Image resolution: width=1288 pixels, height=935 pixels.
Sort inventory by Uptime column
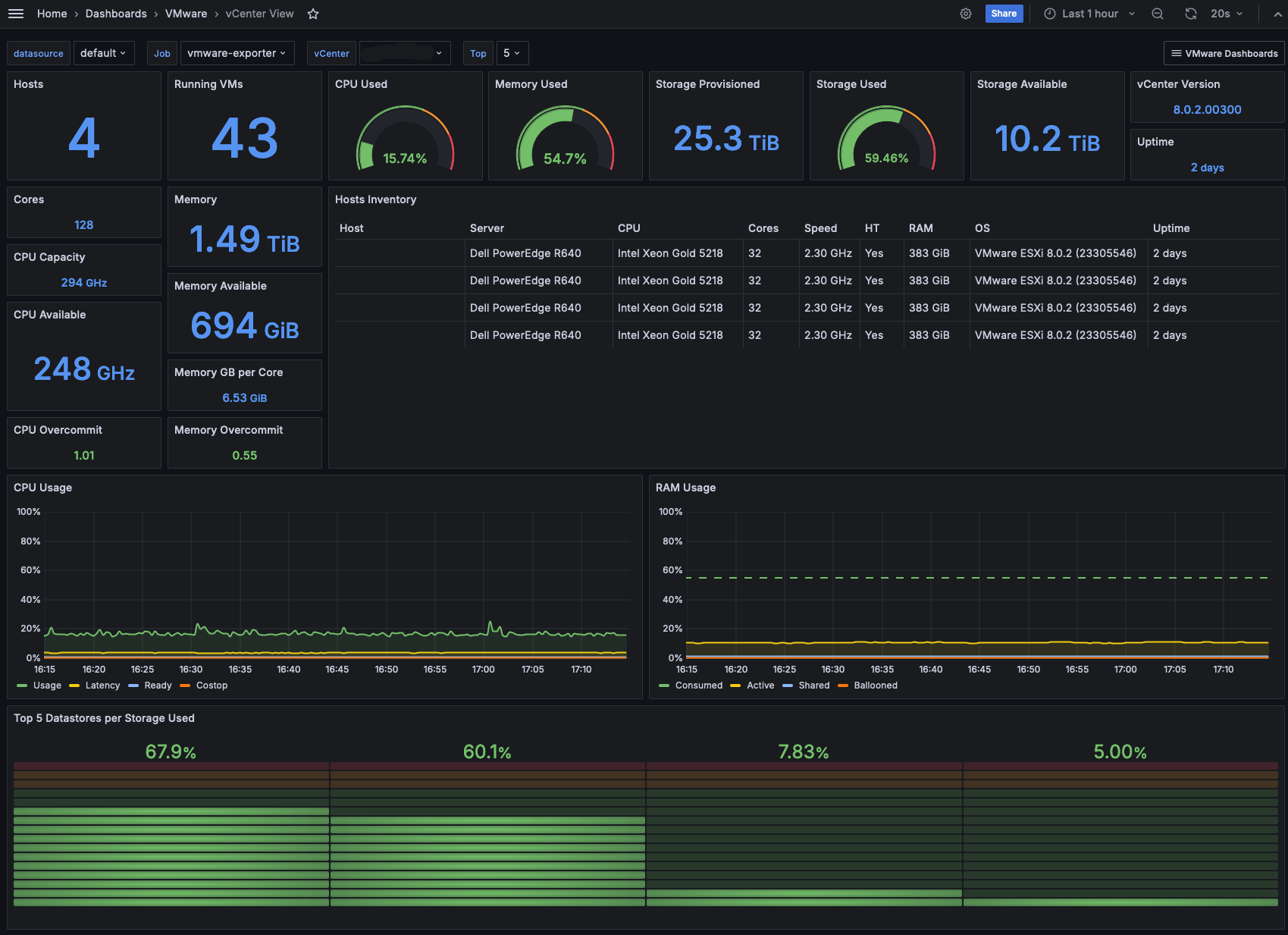pos(1171,228)
